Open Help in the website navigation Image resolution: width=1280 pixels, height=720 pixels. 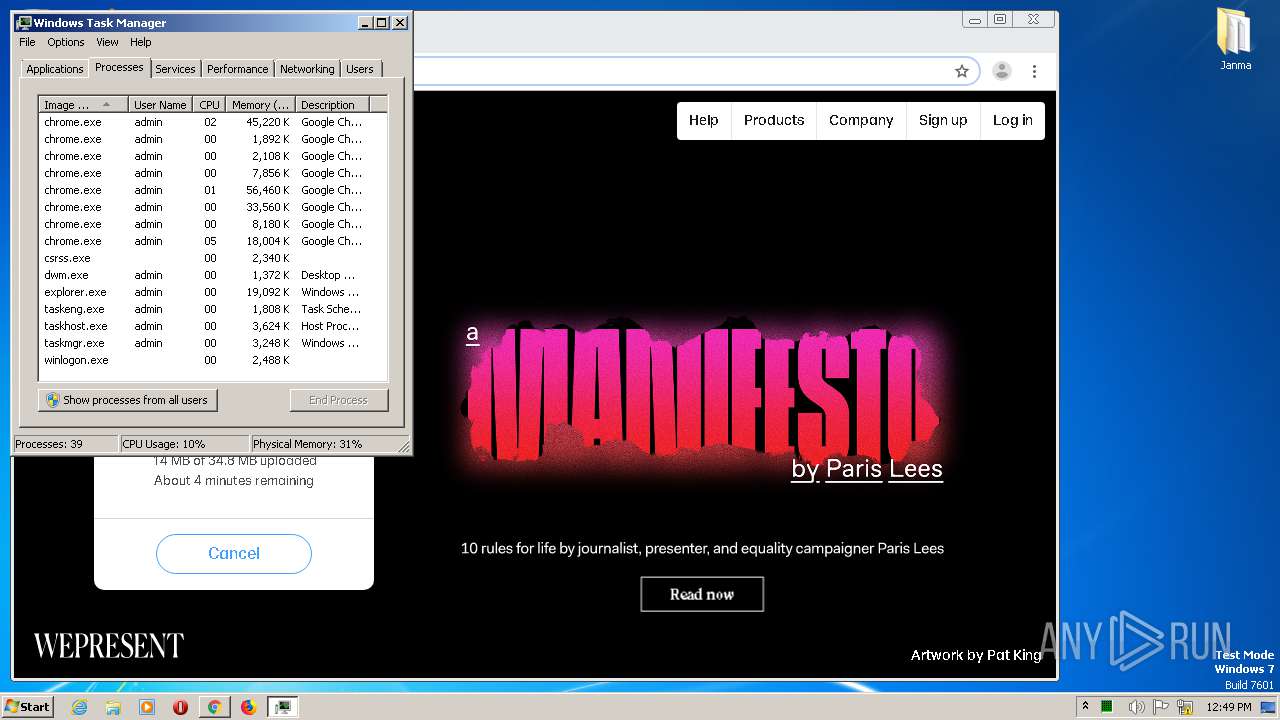coord(704,120)
